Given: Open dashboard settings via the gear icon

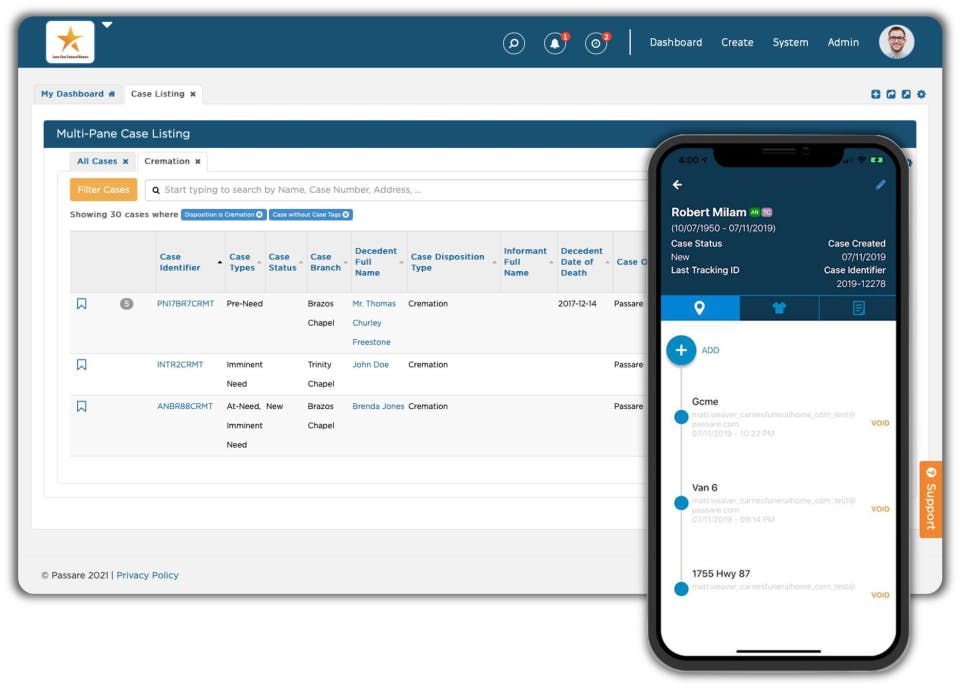Looking at the screenshot, I should coord(921,93).
